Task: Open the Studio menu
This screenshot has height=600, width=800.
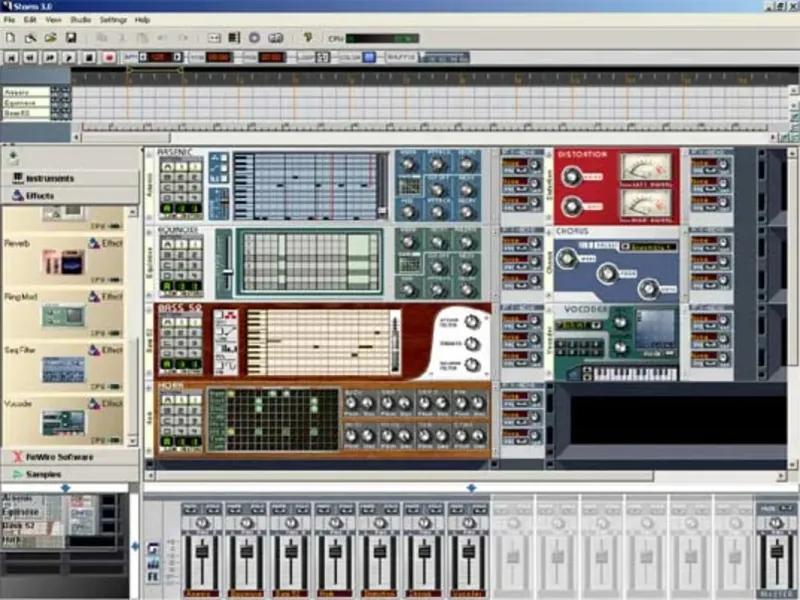Action: [x=81, y=19]
